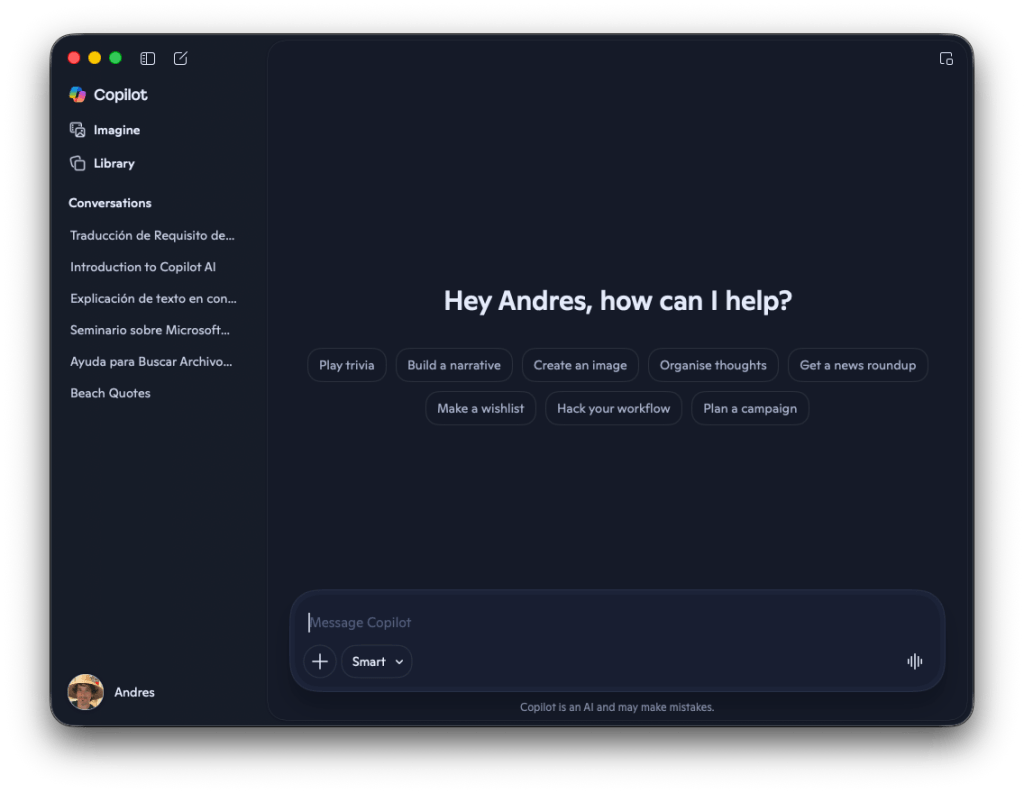Click the Make a wishlist chip
This screenshot has width=1024, height=793.
480,408
